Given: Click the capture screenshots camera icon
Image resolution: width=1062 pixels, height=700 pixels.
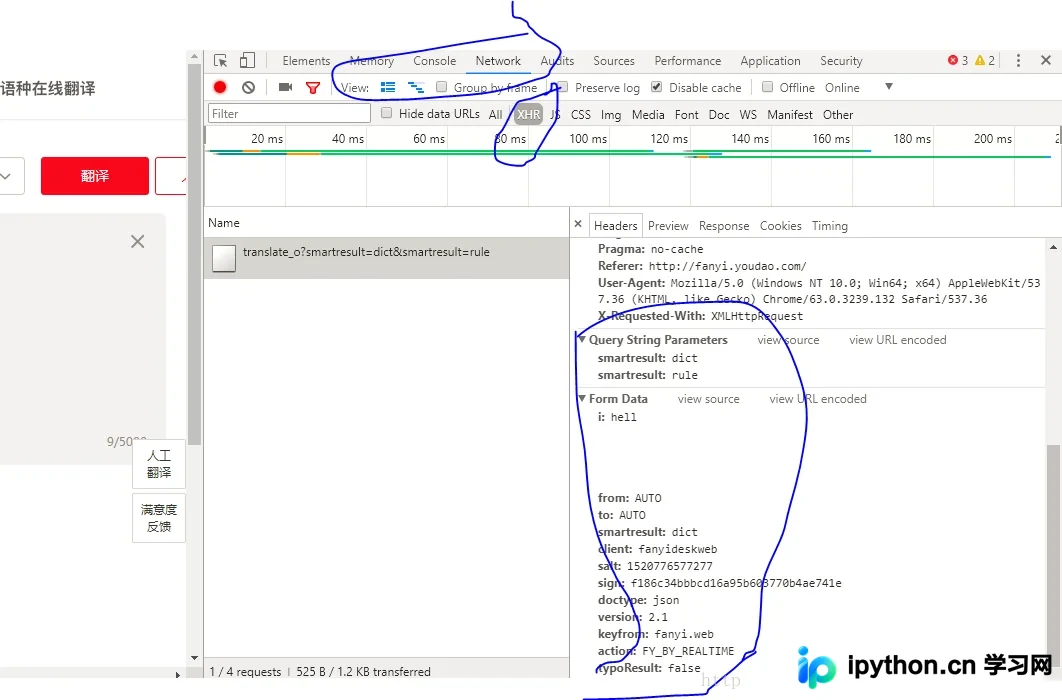Looking at the screenshot, I should pos(285,87).
